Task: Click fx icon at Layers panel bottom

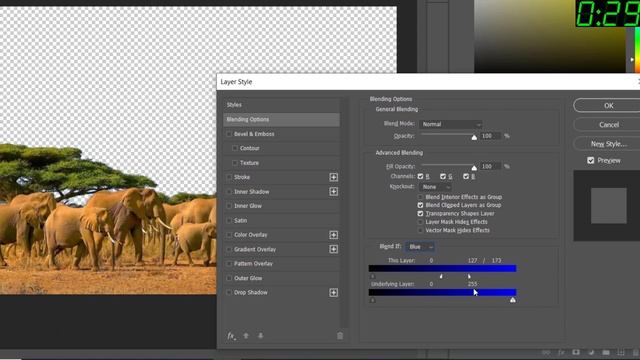Action: 561,353
